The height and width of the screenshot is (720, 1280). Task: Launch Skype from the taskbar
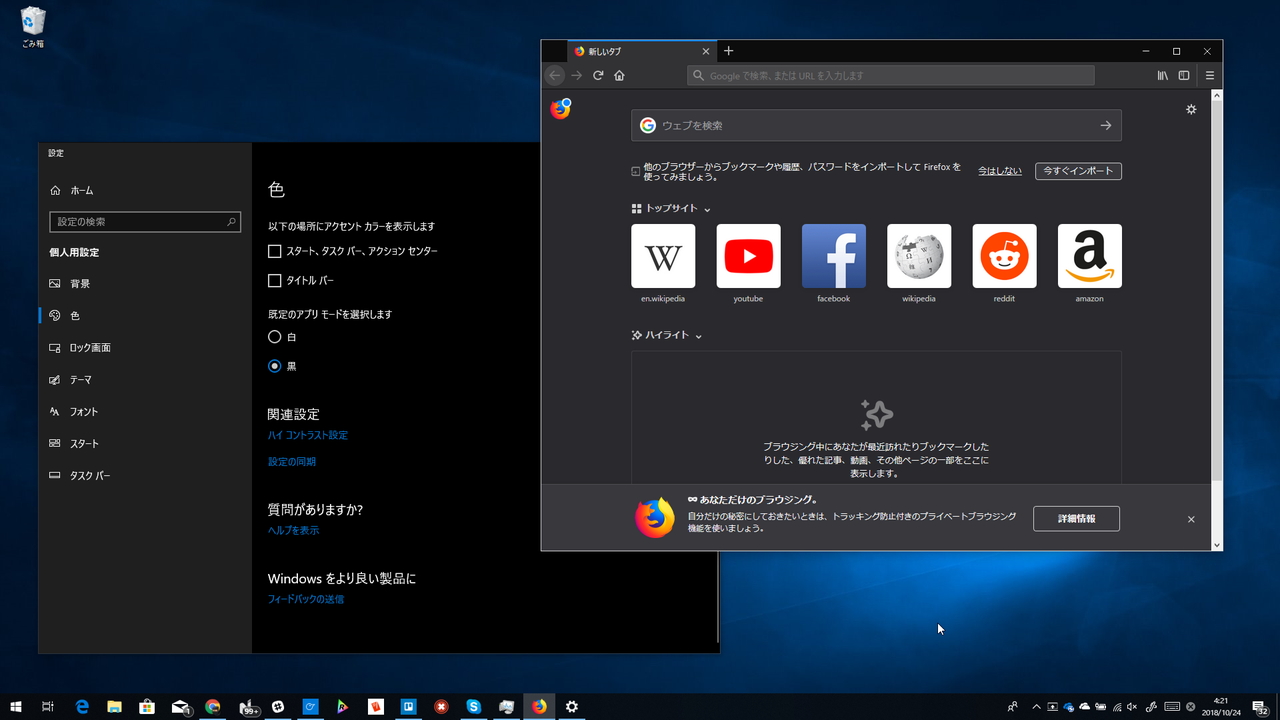(x=473, y=707)
